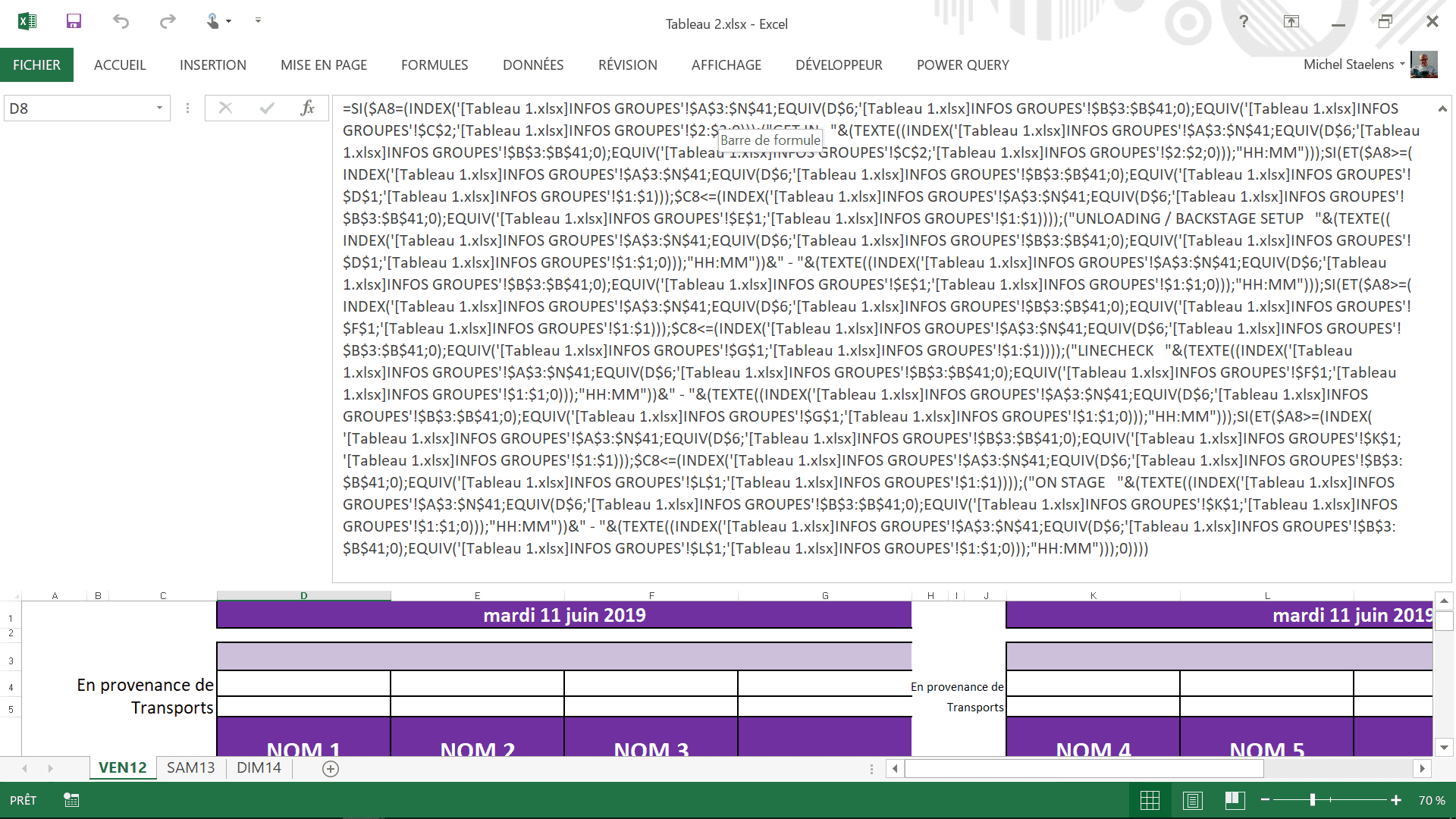Click the Ribbon Display Options icon

click(x=1291, y=22)
